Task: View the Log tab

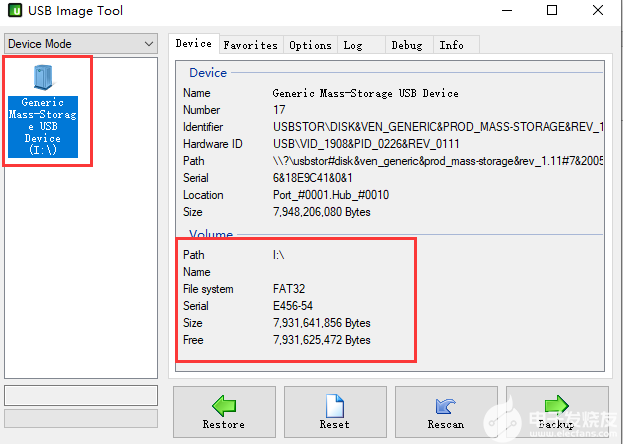Action: [352, 45]
